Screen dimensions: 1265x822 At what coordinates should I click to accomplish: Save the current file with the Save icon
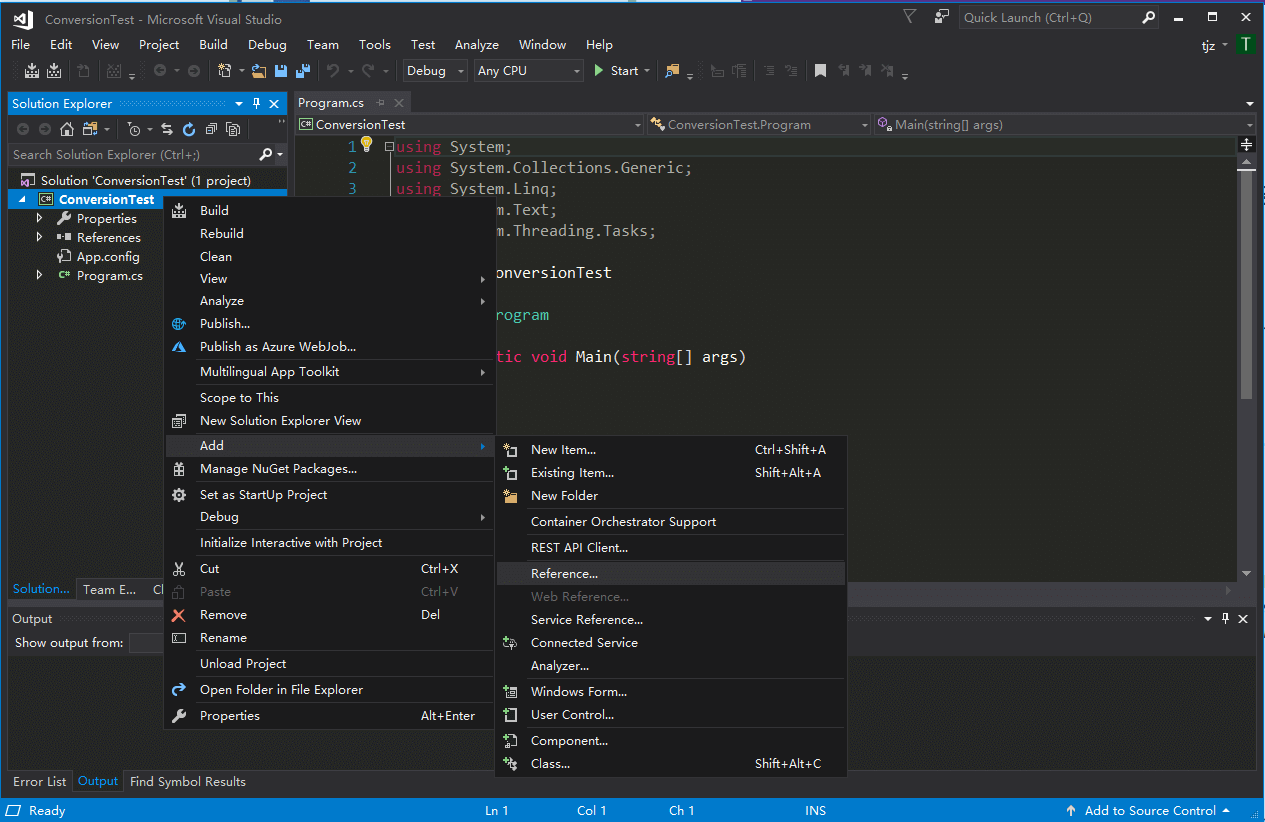(x=281, y=71)
